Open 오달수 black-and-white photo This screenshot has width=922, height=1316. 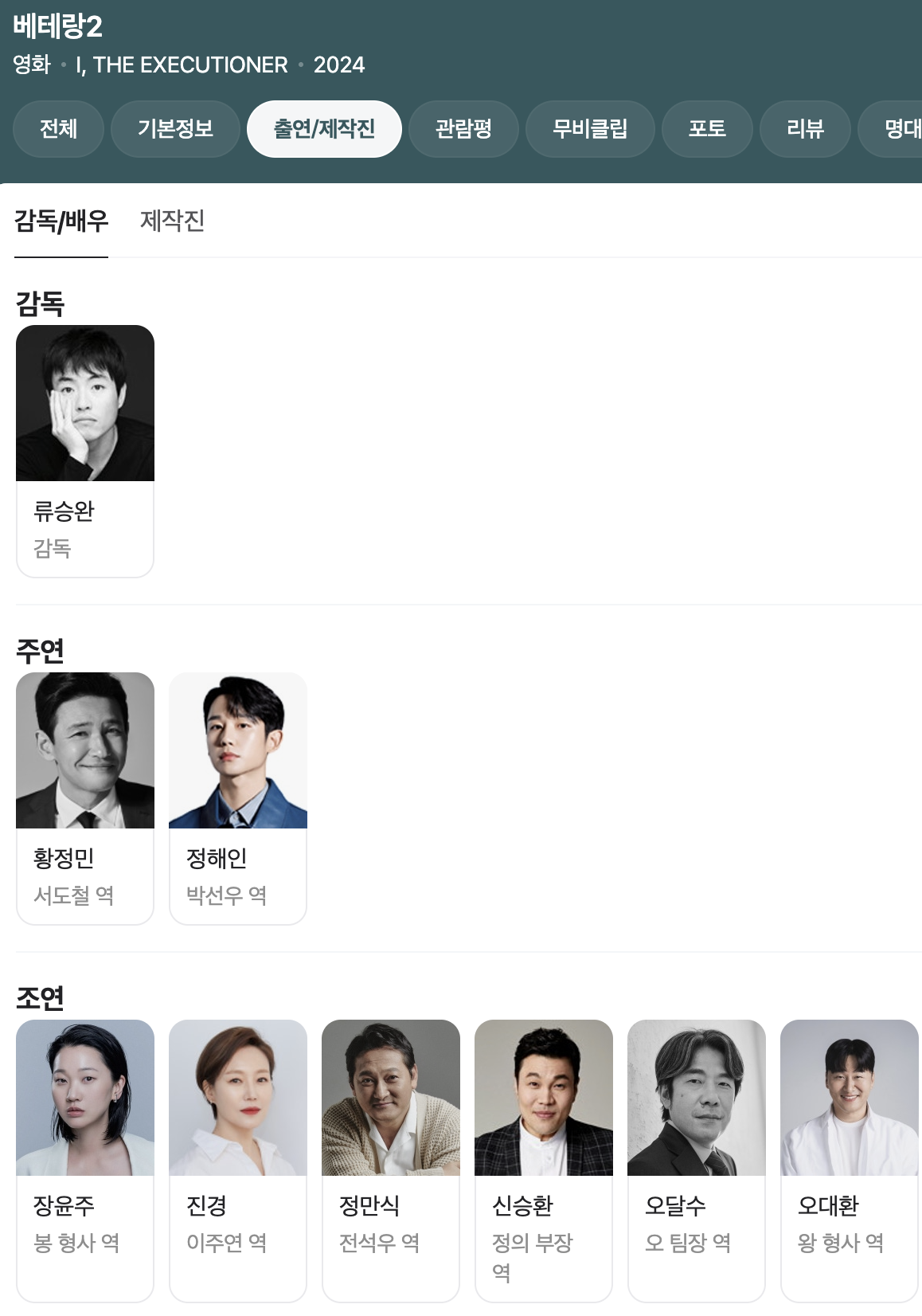click(x=697, y=1098)
